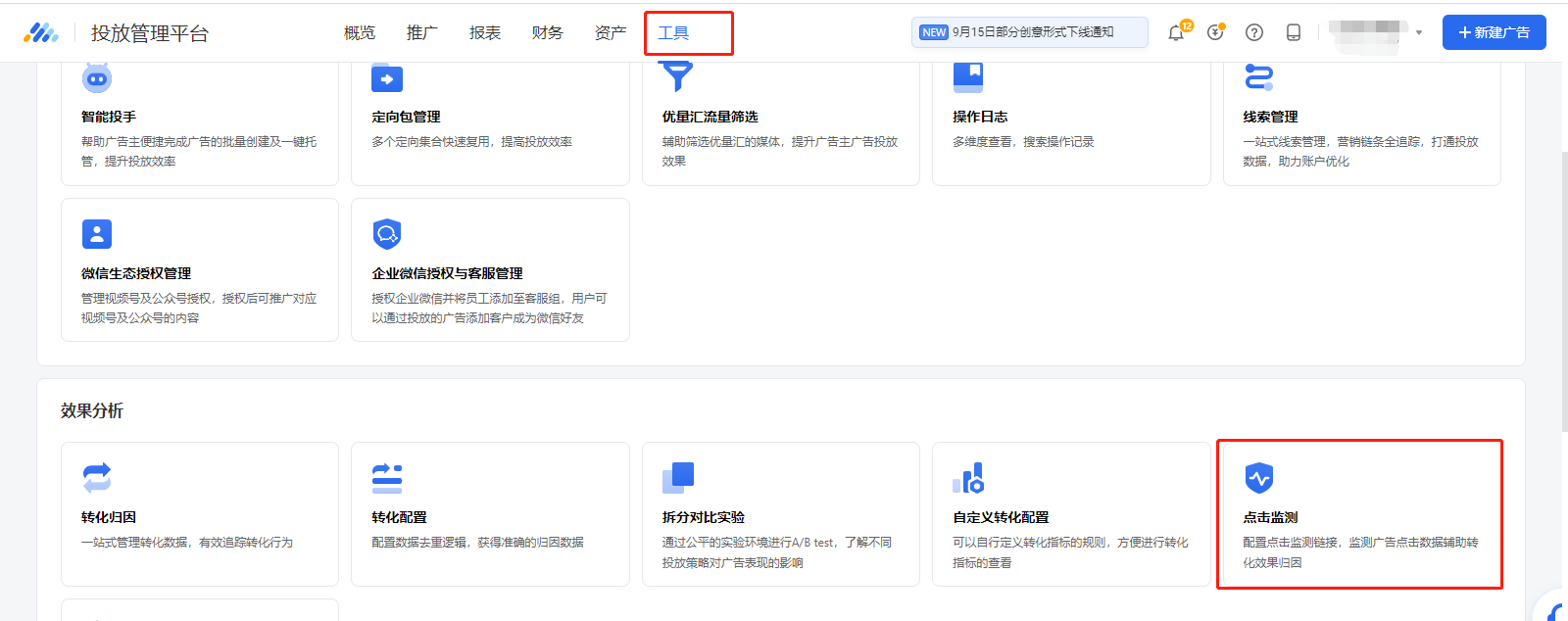Open the 优量汇流量筛选 title
The height and width of the screenshot is (621, 1568).
click(x=710, y=117)
